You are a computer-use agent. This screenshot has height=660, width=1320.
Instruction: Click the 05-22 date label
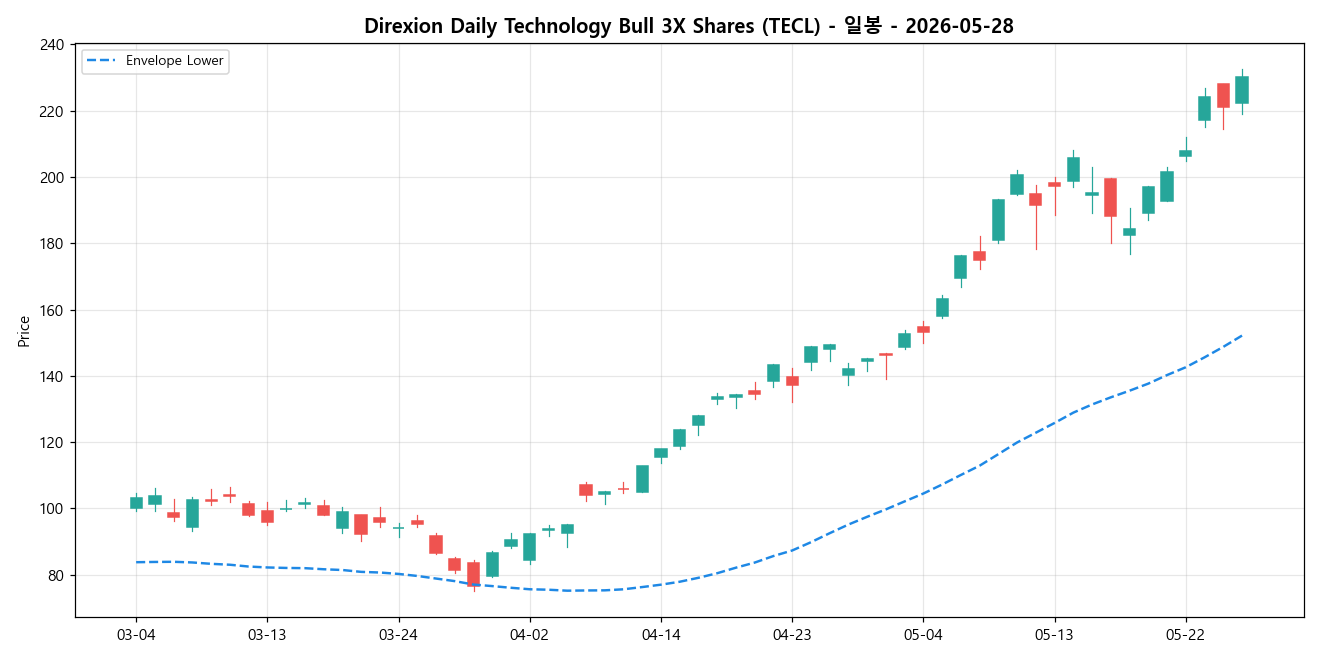pos(1185,634)
